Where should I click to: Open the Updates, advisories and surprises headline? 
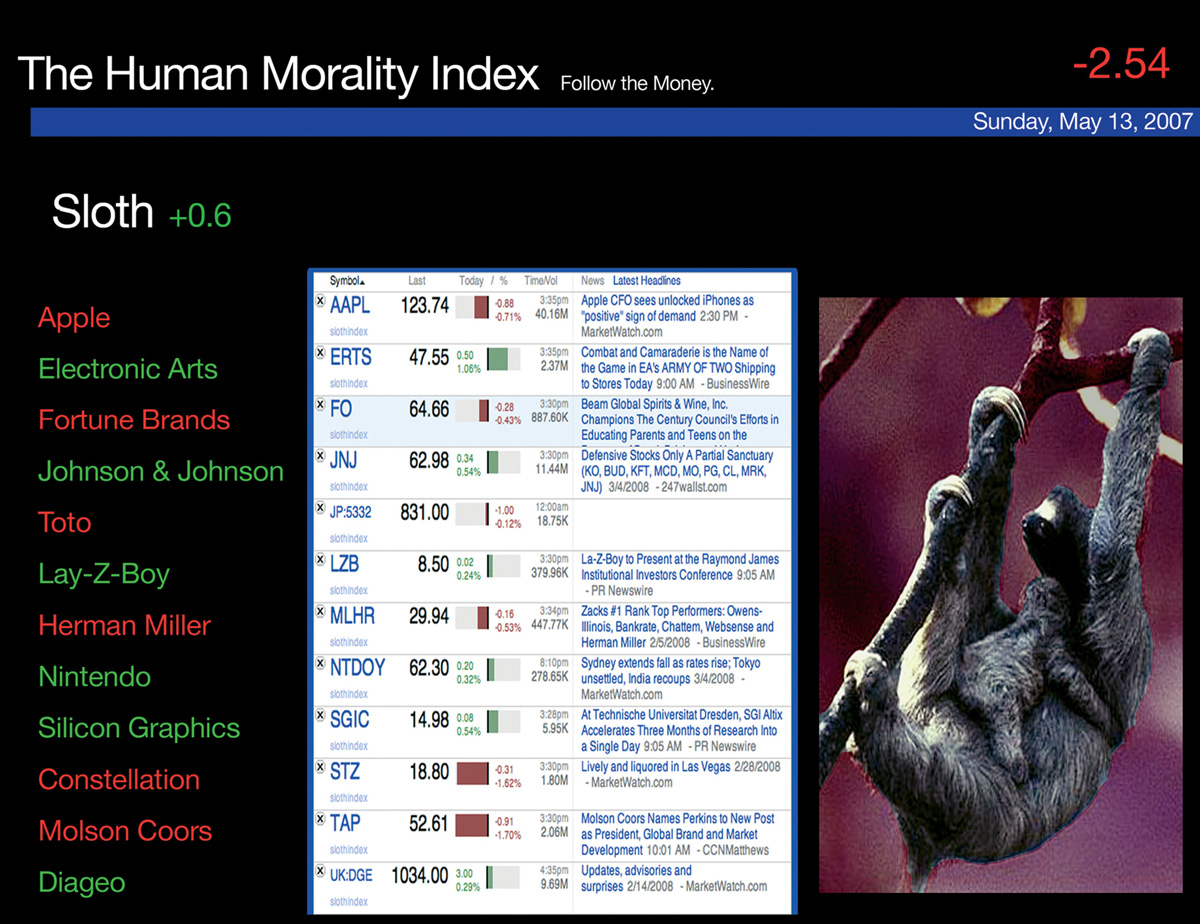coord(636,878)
